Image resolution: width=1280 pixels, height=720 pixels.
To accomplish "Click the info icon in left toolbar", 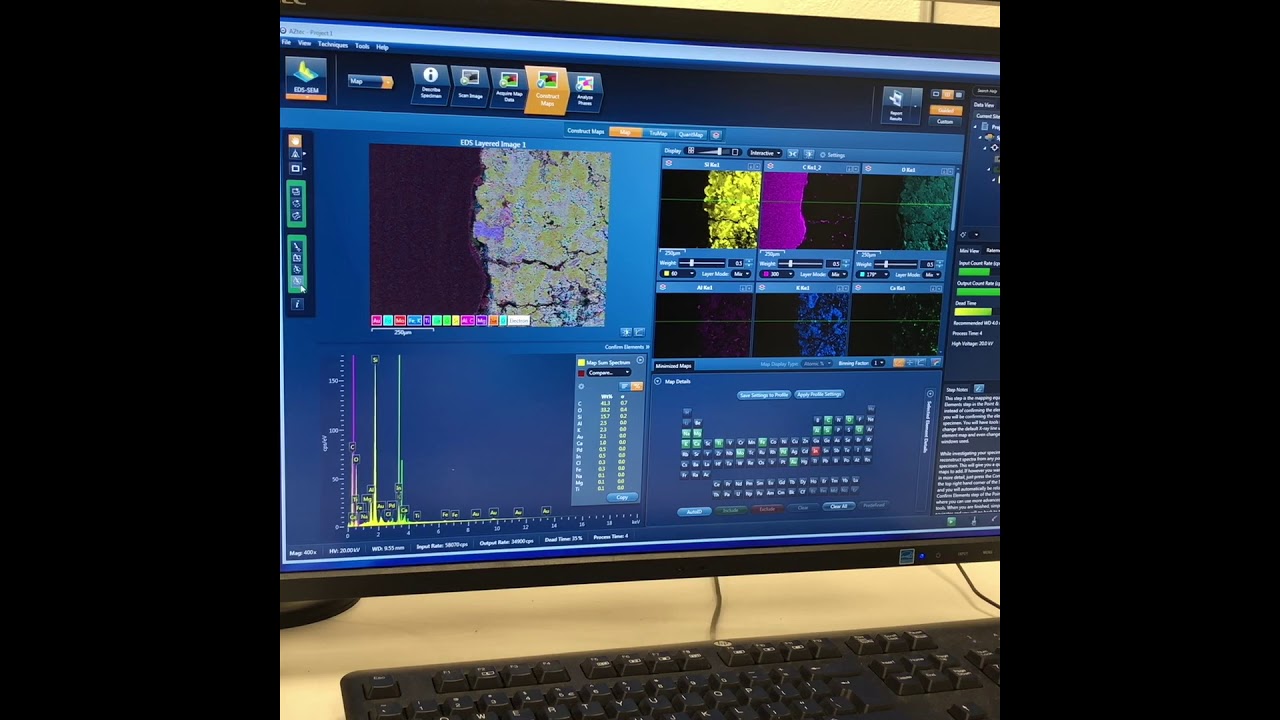I will point(296,304).
